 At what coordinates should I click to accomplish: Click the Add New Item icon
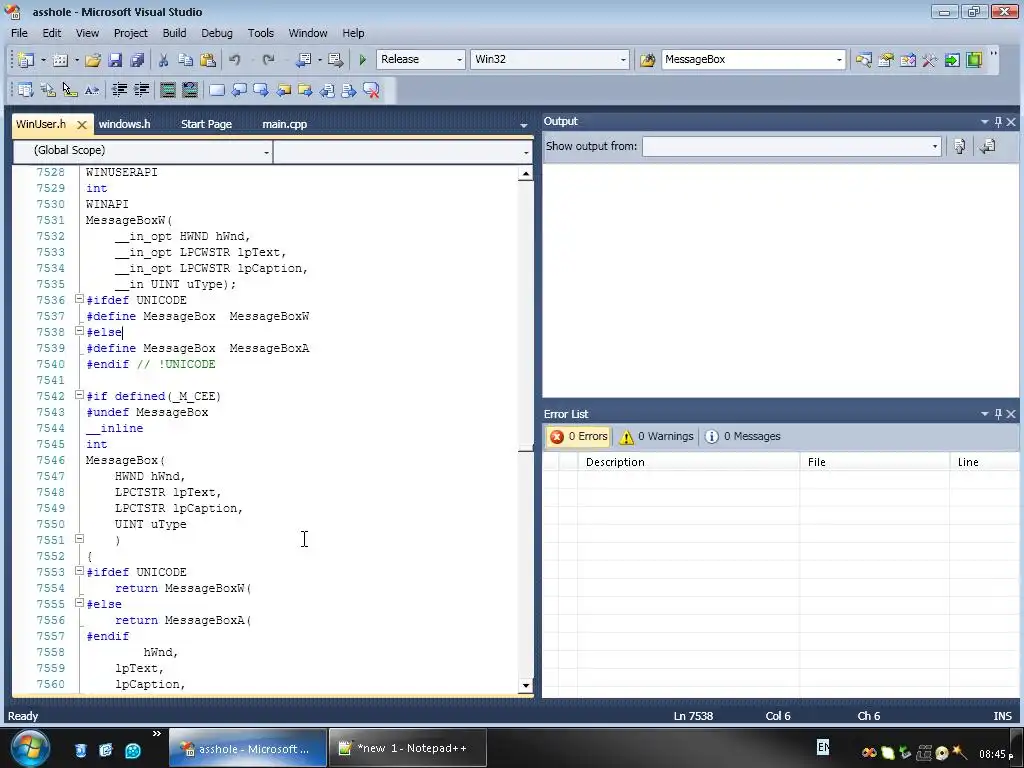(60, 60)
